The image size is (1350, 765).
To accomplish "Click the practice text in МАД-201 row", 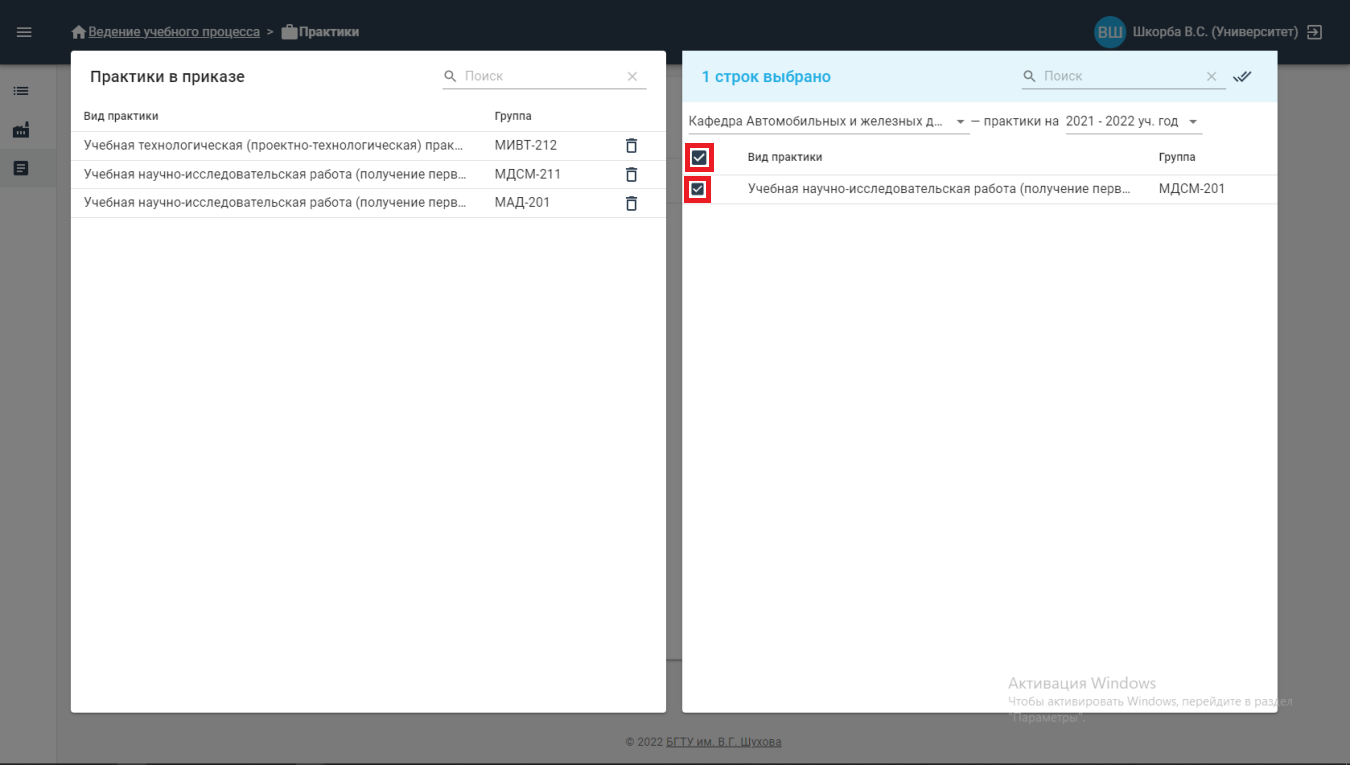I will point(274,203).
